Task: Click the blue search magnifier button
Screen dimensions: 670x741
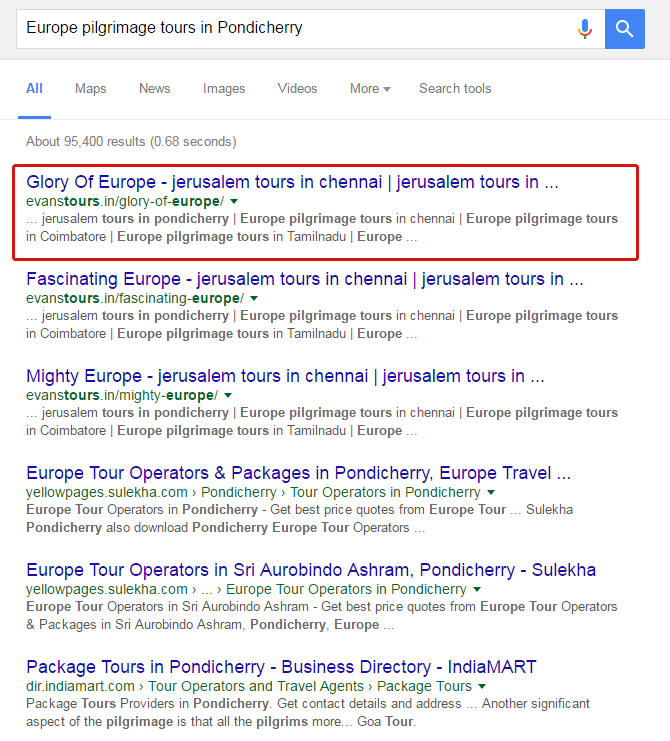Action: pos(625,29)
